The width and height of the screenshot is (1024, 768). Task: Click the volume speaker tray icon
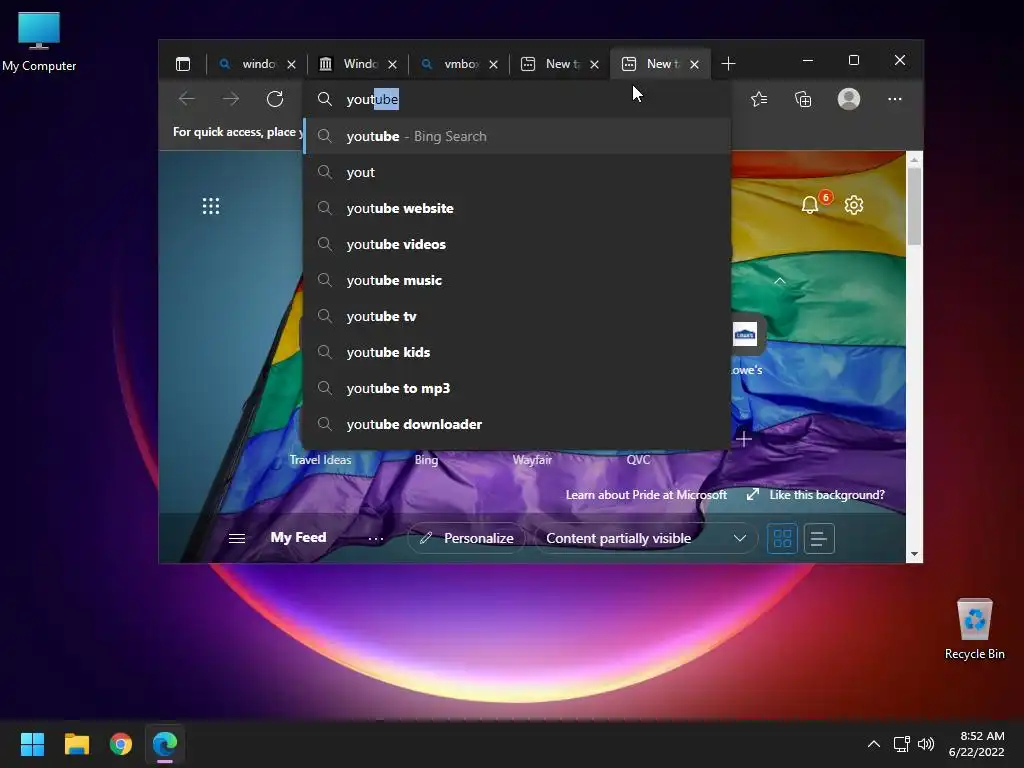(926, 744)
